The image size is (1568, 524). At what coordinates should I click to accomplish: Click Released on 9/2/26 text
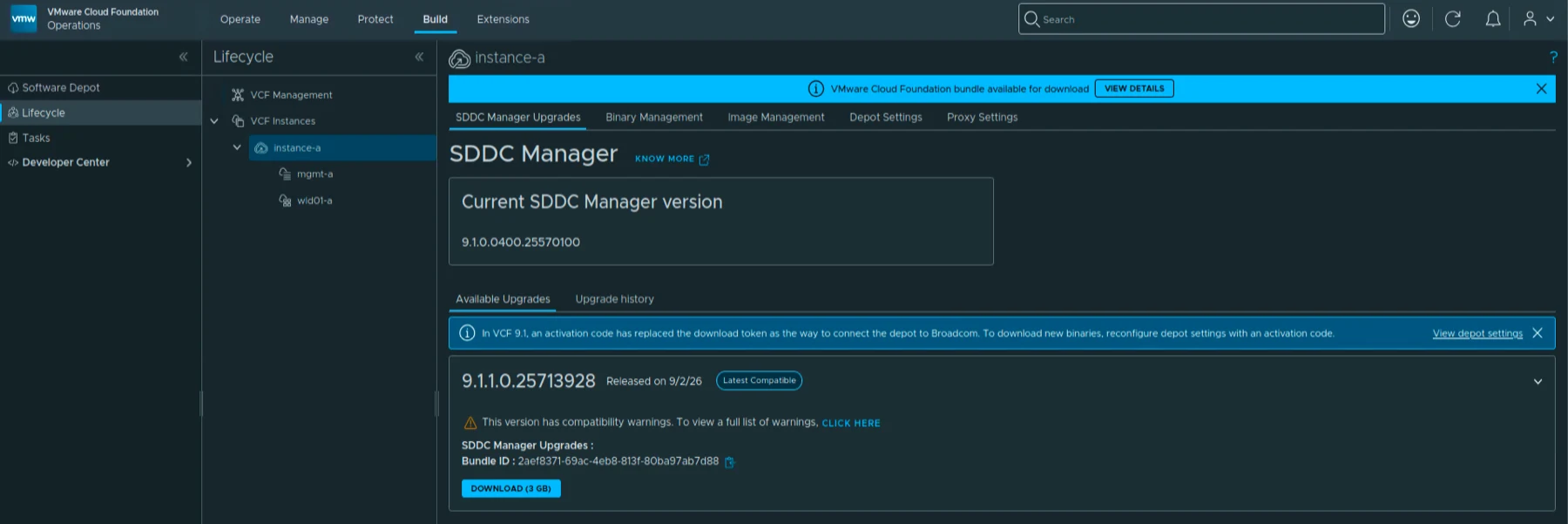pos(654,381)
